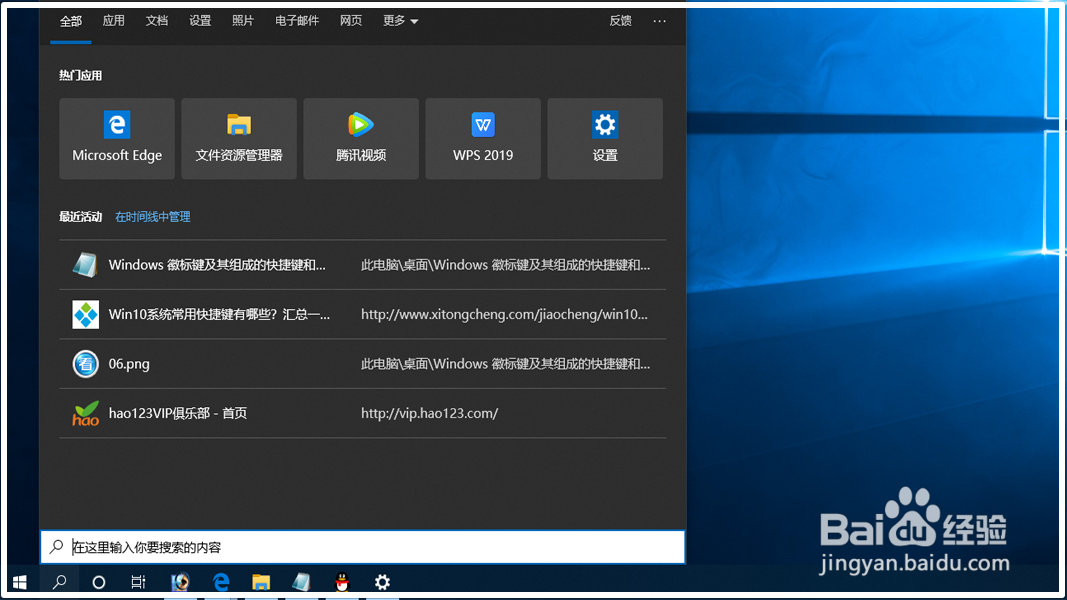Switch to the 电子邮件 tab
The image size is (1067, 600).
pos(297,21)
